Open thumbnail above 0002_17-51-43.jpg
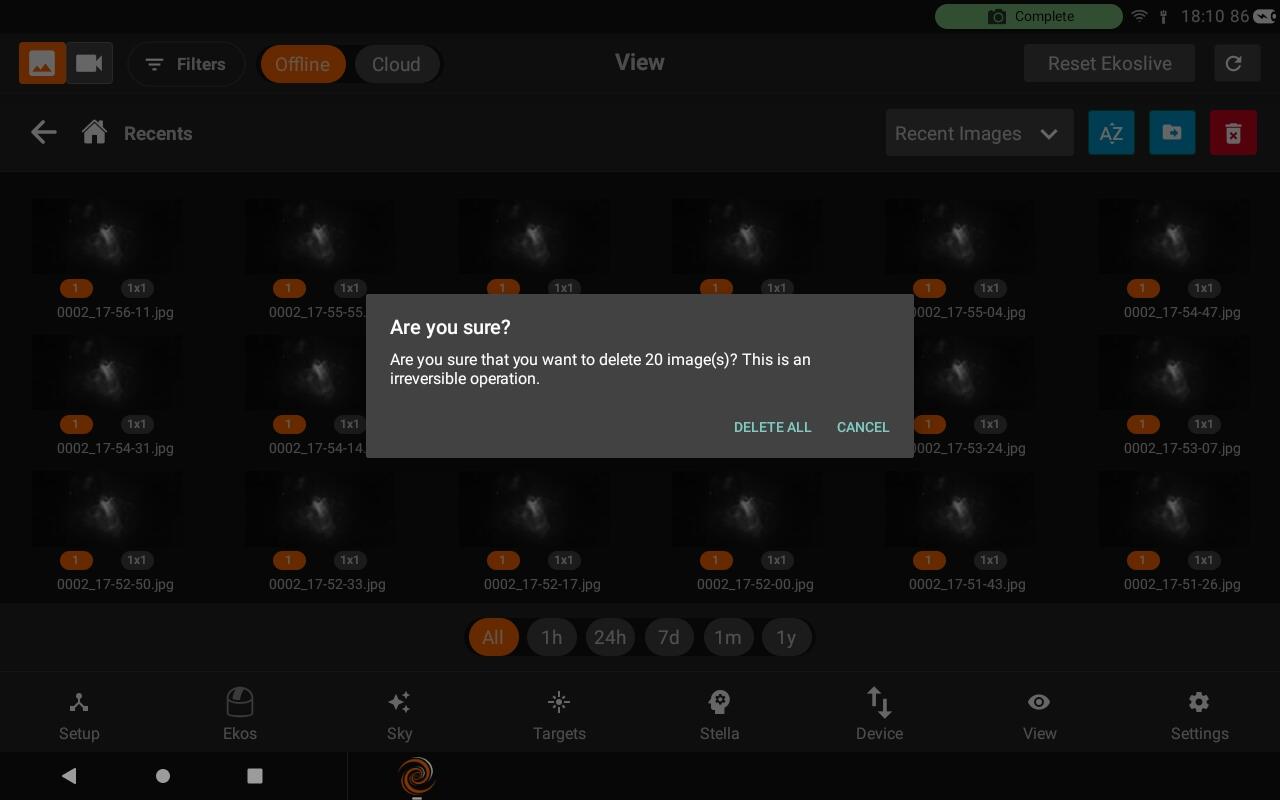This screenshot has height=800, width=1280. [959, 508]
